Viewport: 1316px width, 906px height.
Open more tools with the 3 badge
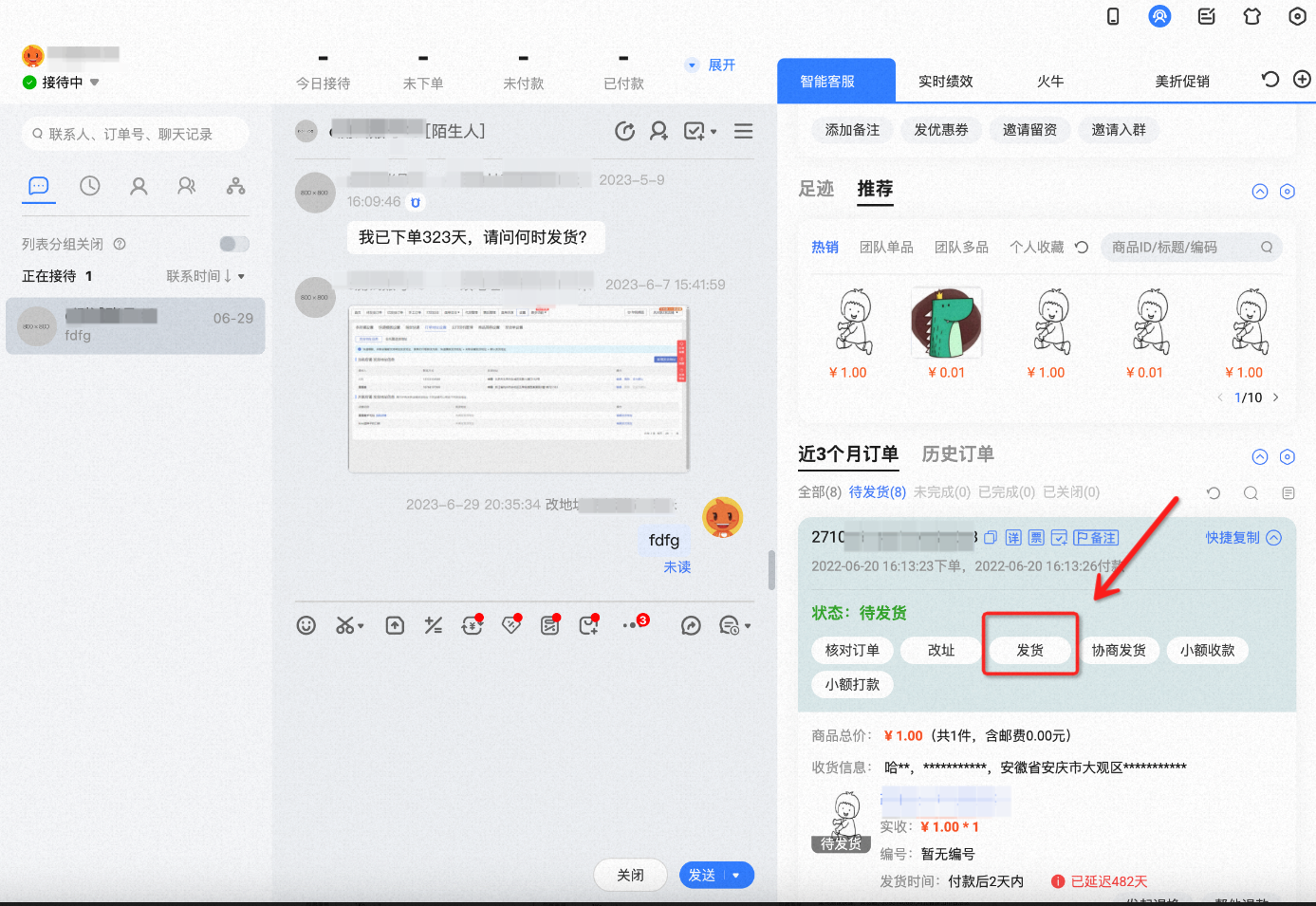pos(634,624)
